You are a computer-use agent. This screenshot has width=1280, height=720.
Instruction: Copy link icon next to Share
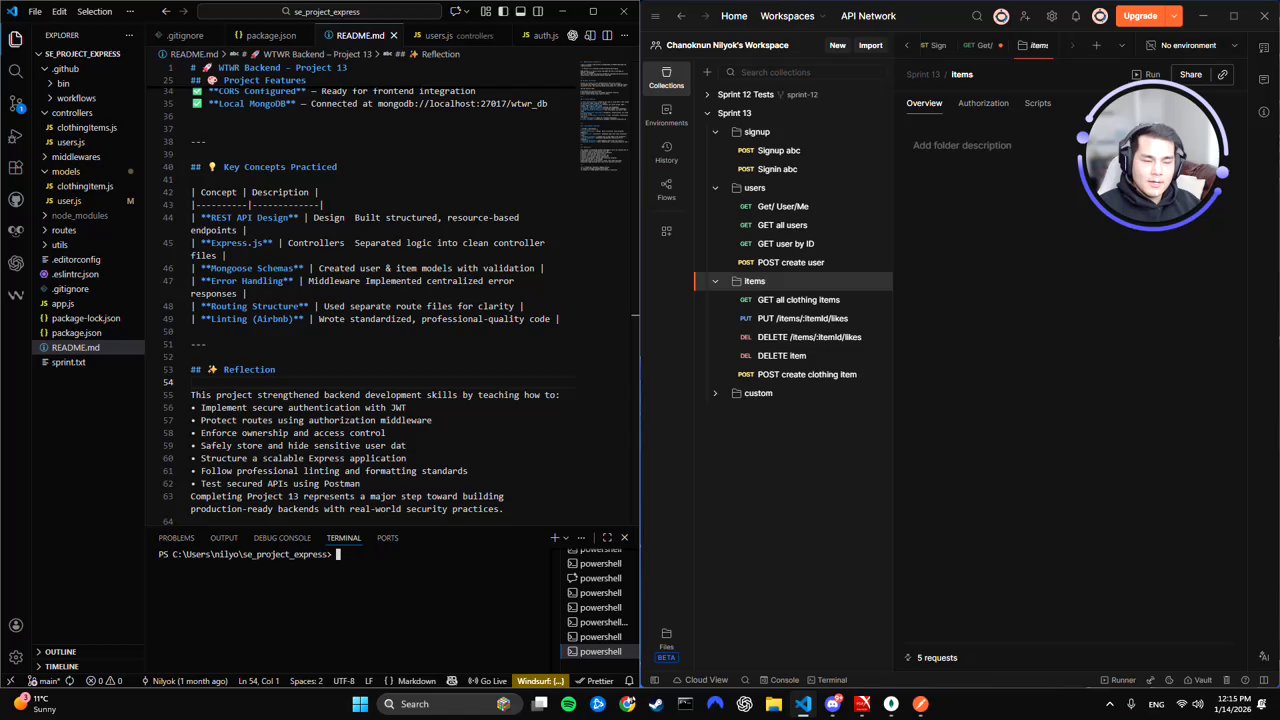(1222, 74)
